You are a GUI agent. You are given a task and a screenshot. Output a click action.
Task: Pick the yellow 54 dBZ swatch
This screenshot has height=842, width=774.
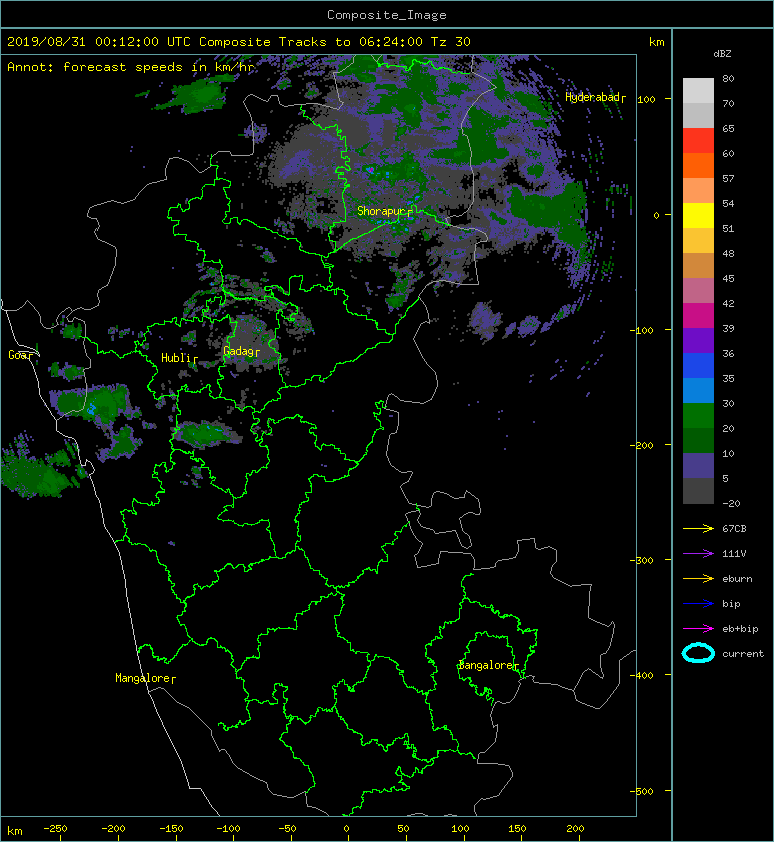(x=698, y=215)
